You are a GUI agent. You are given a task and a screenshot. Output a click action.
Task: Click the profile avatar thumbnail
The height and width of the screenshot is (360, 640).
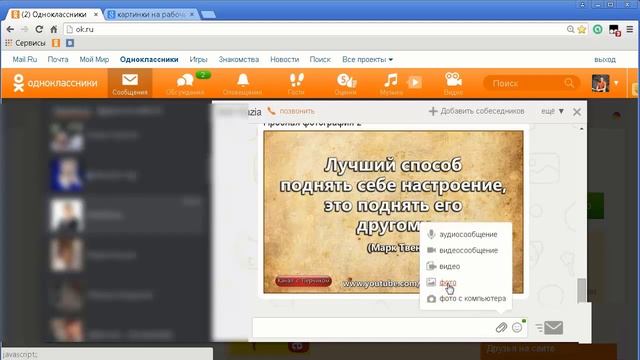pos(600,83)
